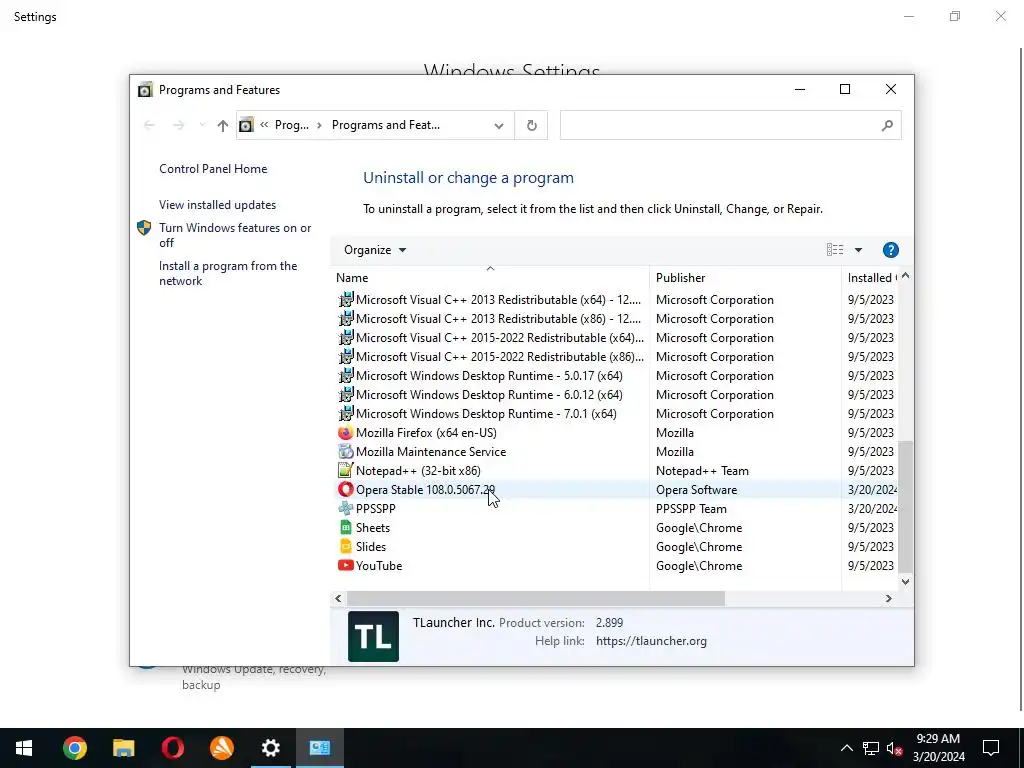Image resolution: width=1024 pixels, height=768 pixels.
Task: Open the Windows Start menu
Action: (x=24, y=748)
